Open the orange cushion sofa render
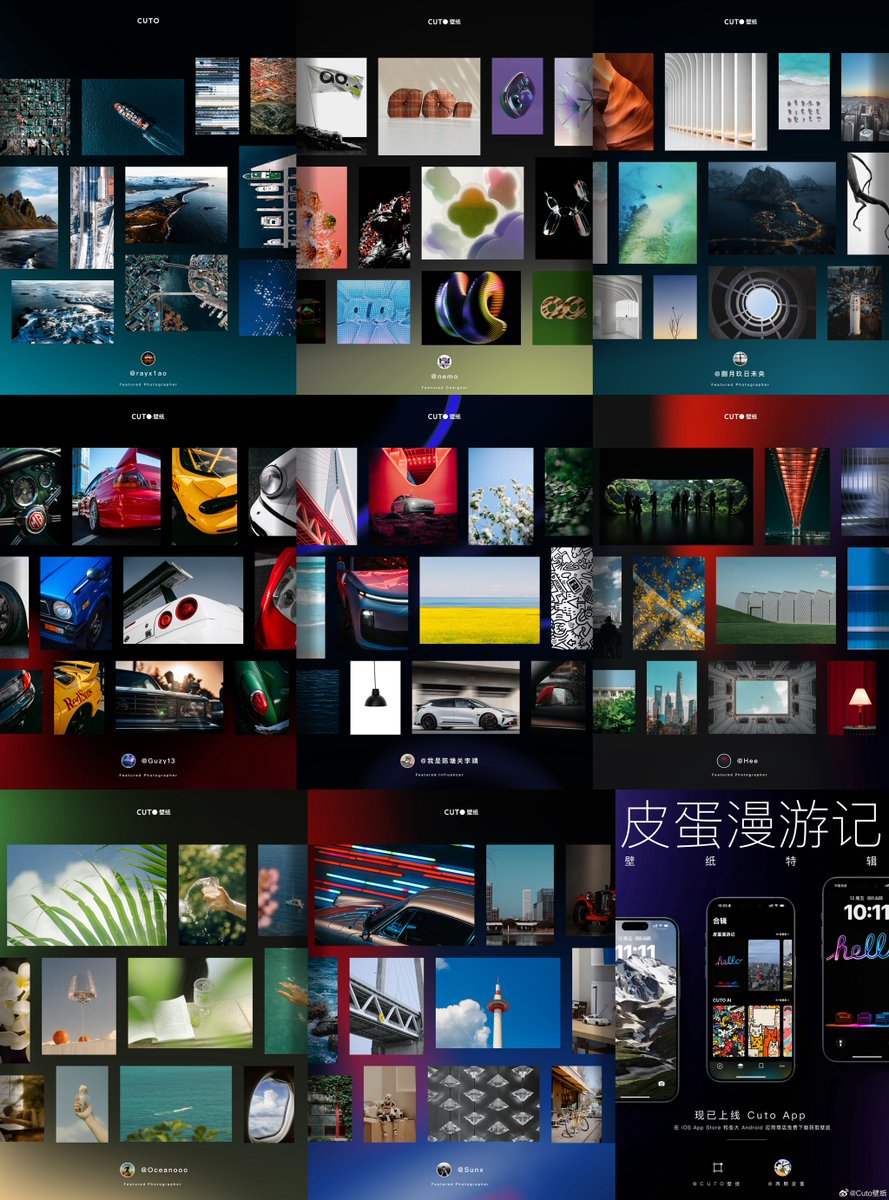Image resolution: width=889 pixels, height=1200 pixels. 429,106
